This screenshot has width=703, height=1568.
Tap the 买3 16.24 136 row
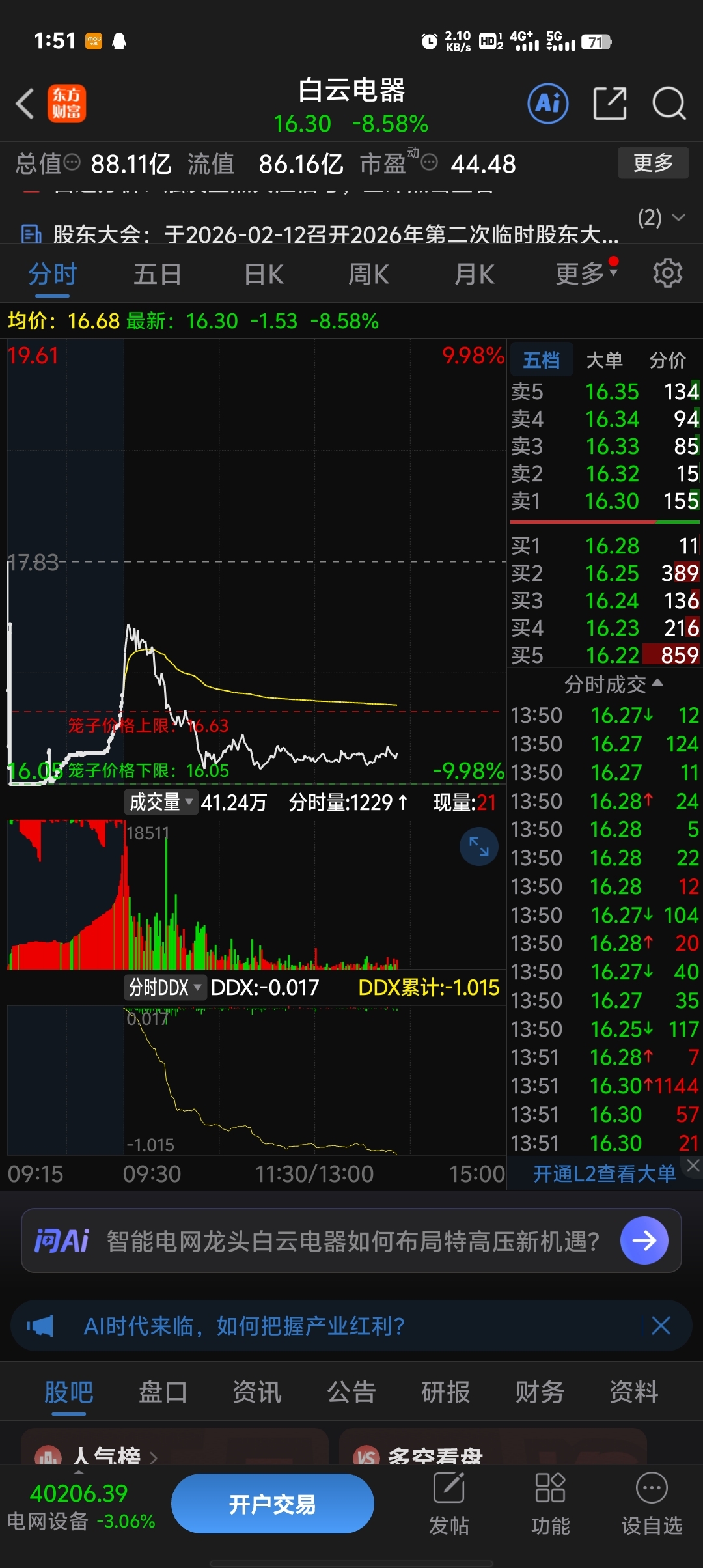(605, 600)
